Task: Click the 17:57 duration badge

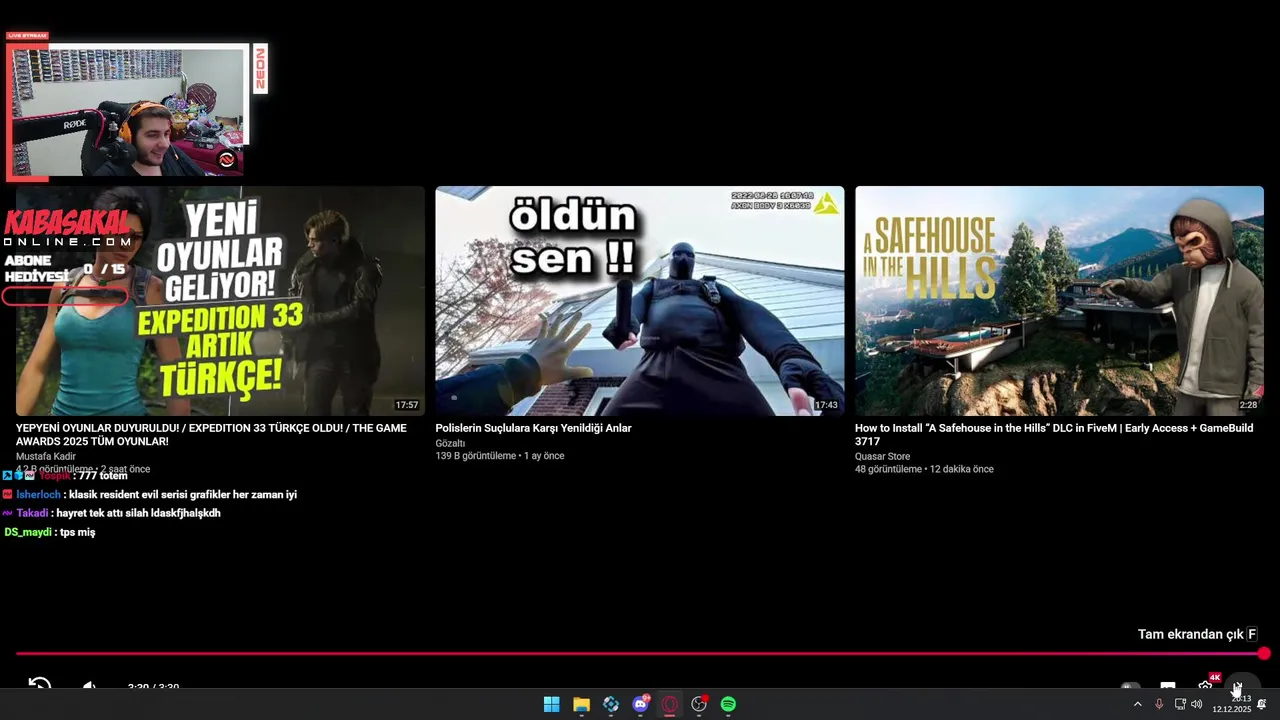Action: click(406, 405)
